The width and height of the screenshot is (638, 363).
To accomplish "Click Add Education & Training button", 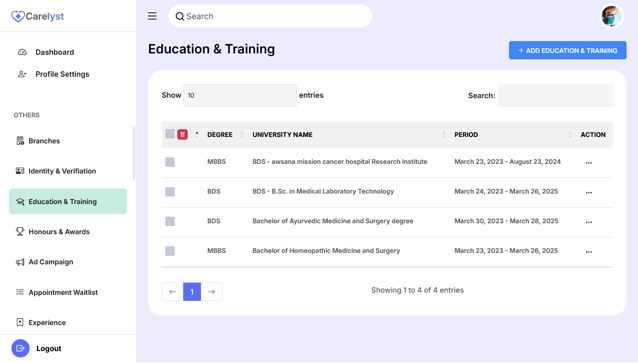I will [568, 50].
